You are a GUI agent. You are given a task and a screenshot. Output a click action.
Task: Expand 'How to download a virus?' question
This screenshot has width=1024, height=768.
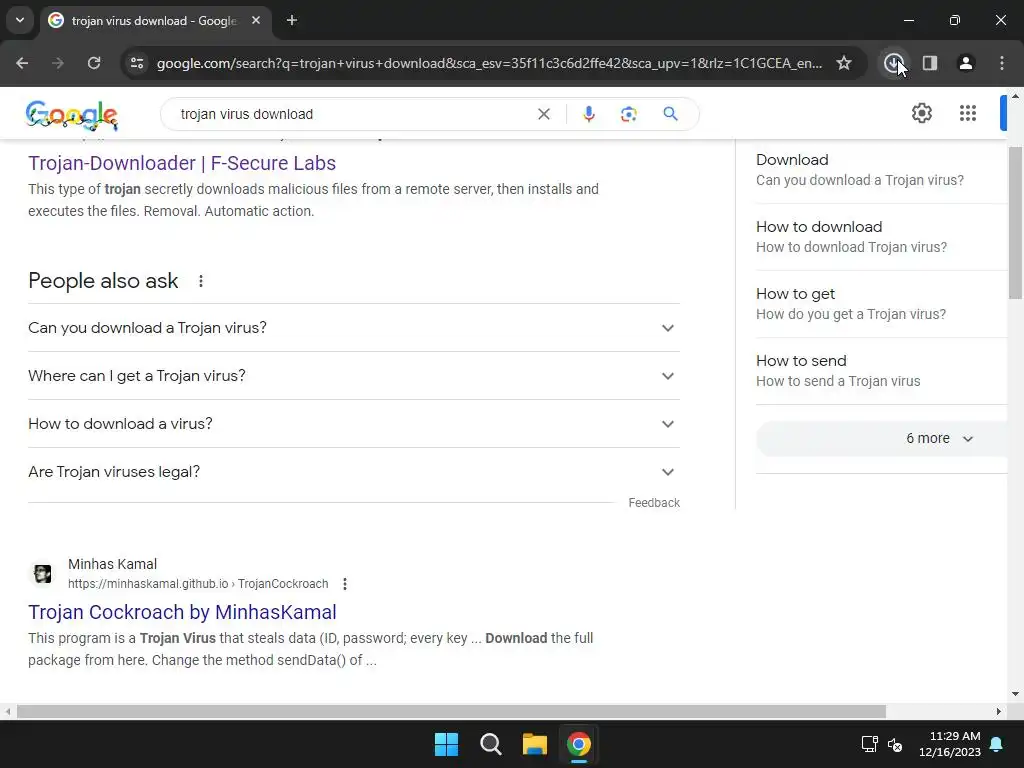(x=353, y=424)
